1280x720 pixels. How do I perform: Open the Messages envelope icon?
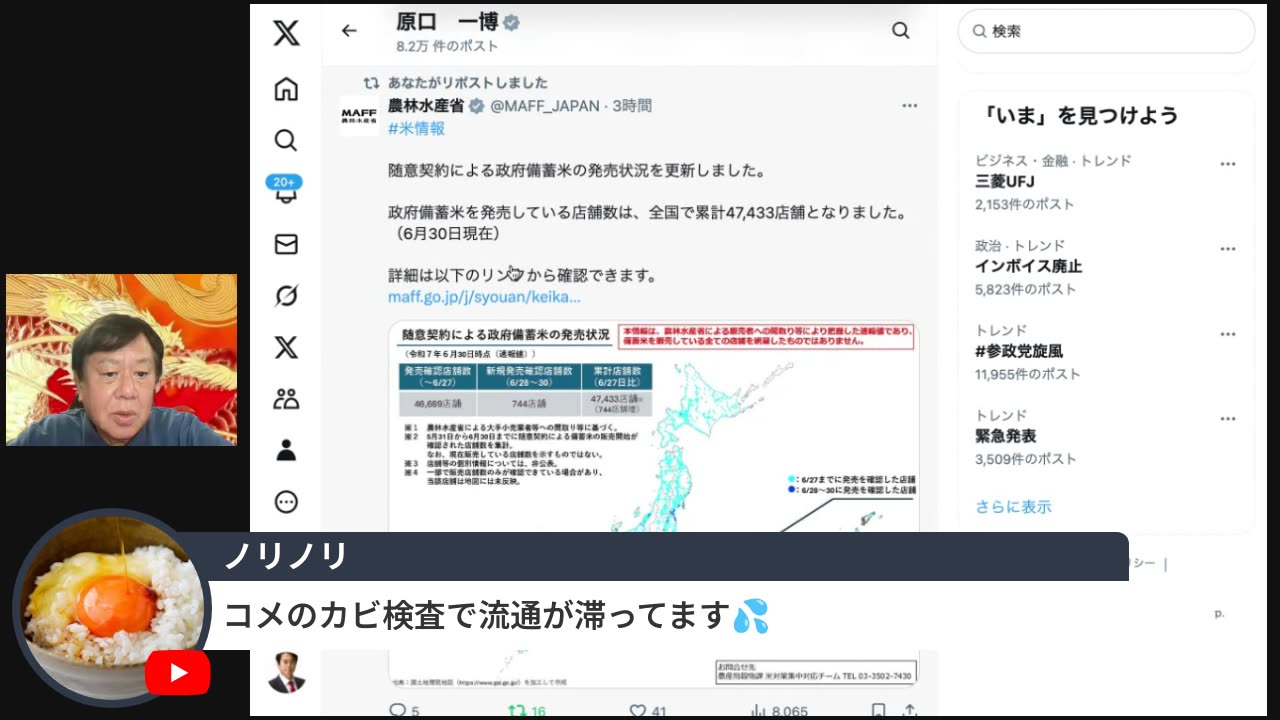pyautogui.click(x=286, y=244)
